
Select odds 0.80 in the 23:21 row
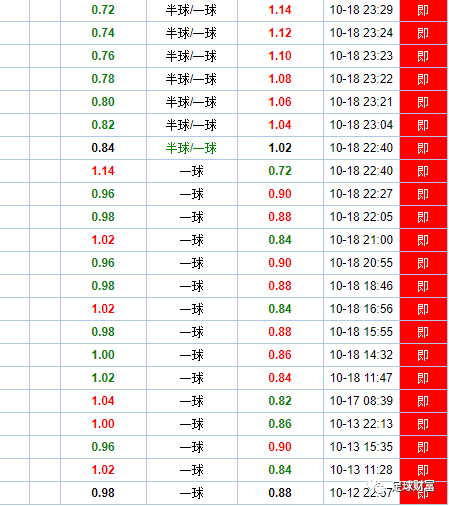click(x=103, y=102)
